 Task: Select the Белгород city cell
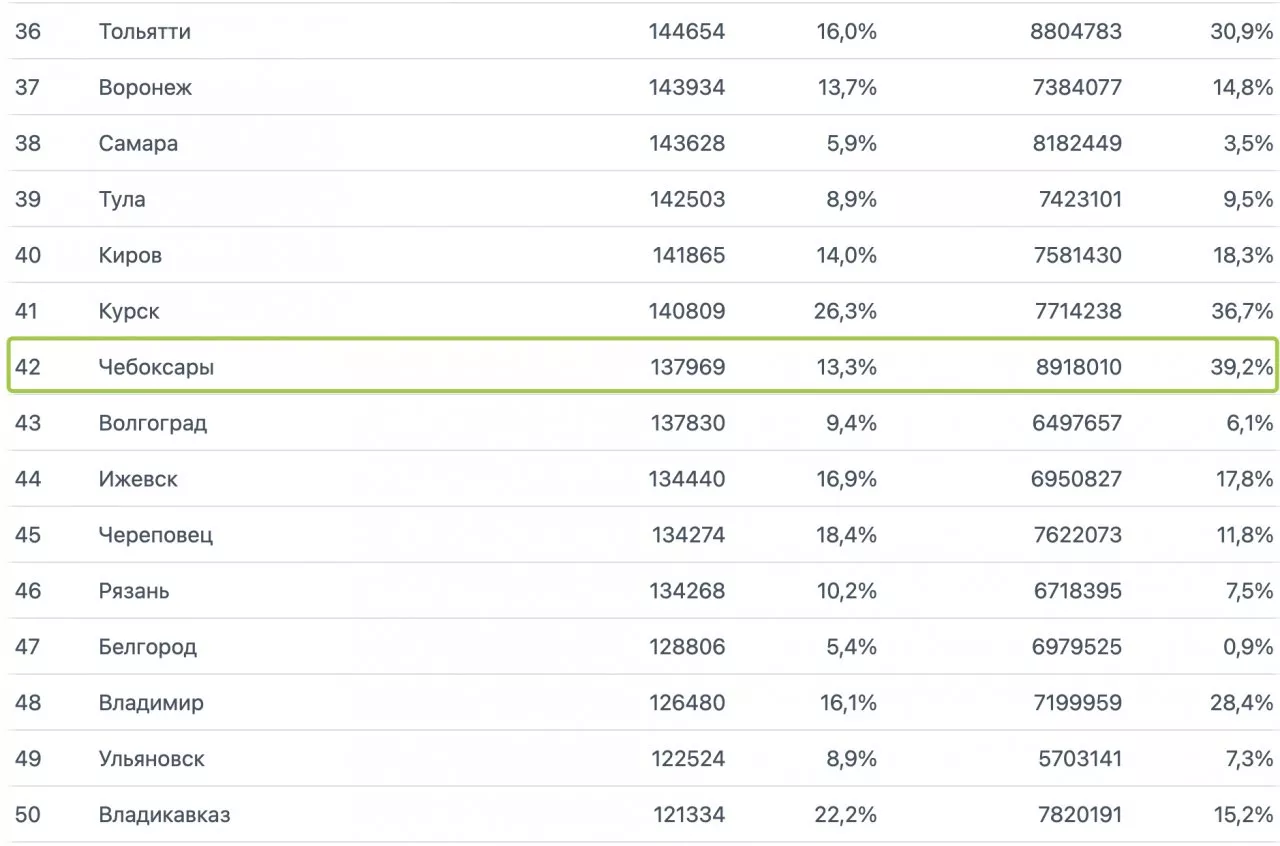pyautogui.click(x=148, y=648)
